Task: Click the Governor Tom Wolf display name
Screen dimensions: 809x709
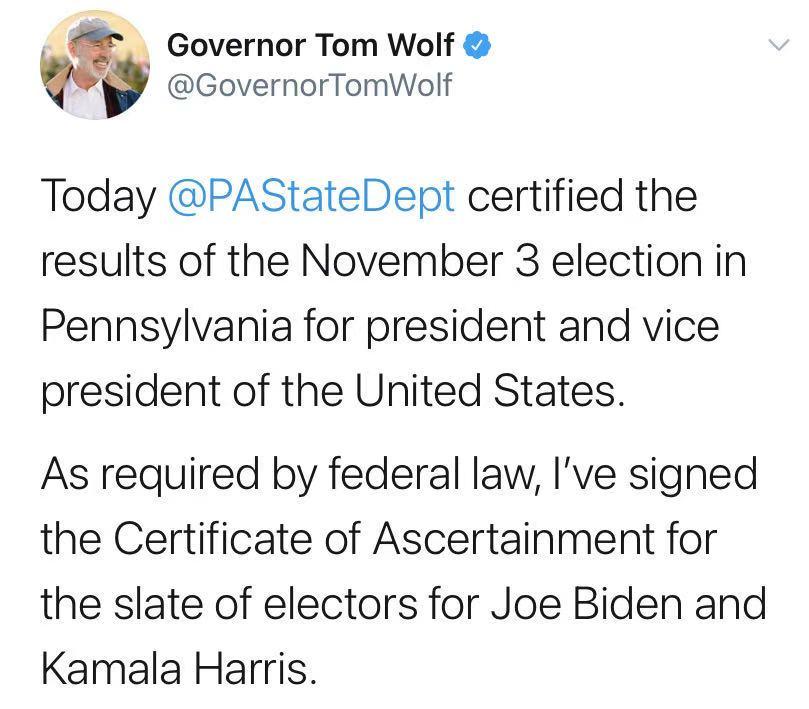Action: (x=311, y=45)
